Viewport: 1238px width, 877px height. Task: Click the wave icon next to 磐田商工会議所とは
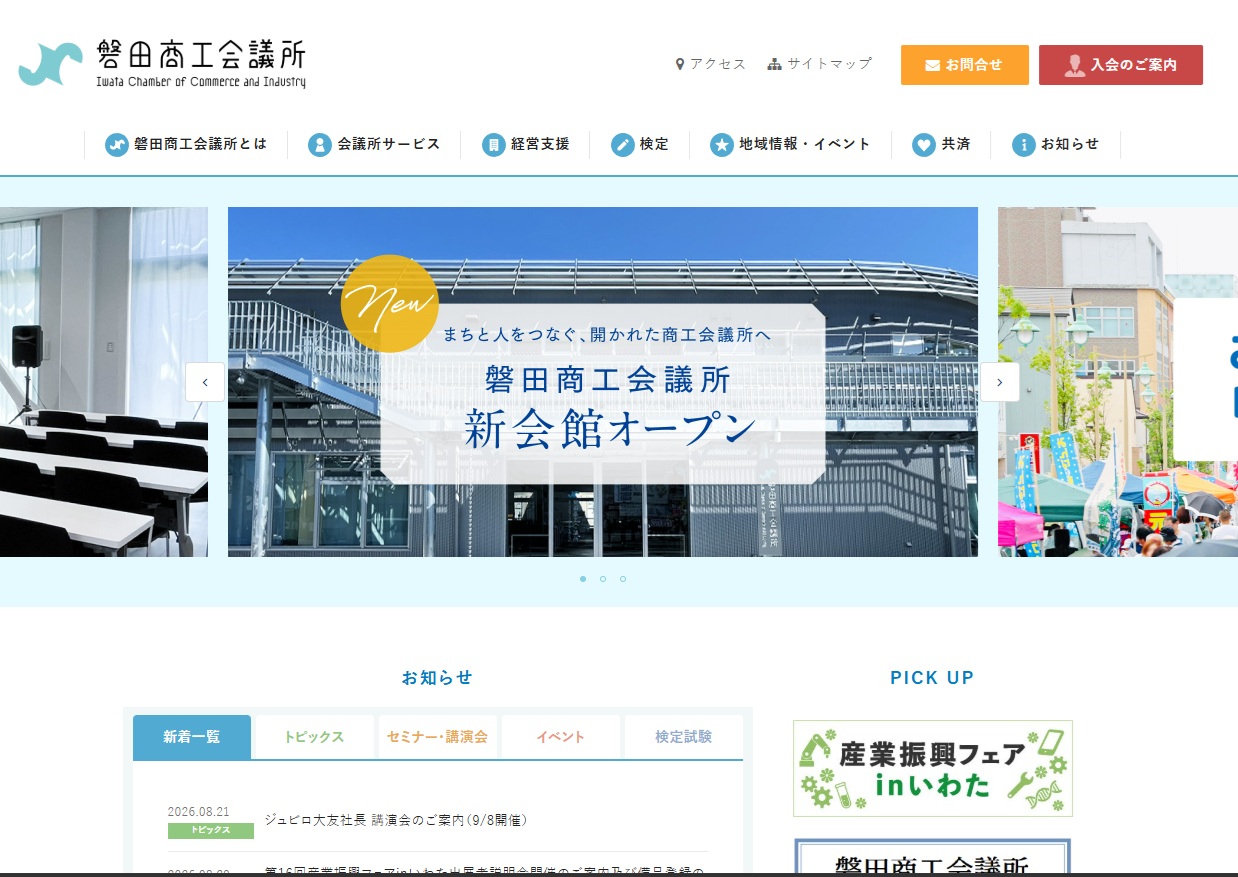pyautogui.click(x=117, y=145)
